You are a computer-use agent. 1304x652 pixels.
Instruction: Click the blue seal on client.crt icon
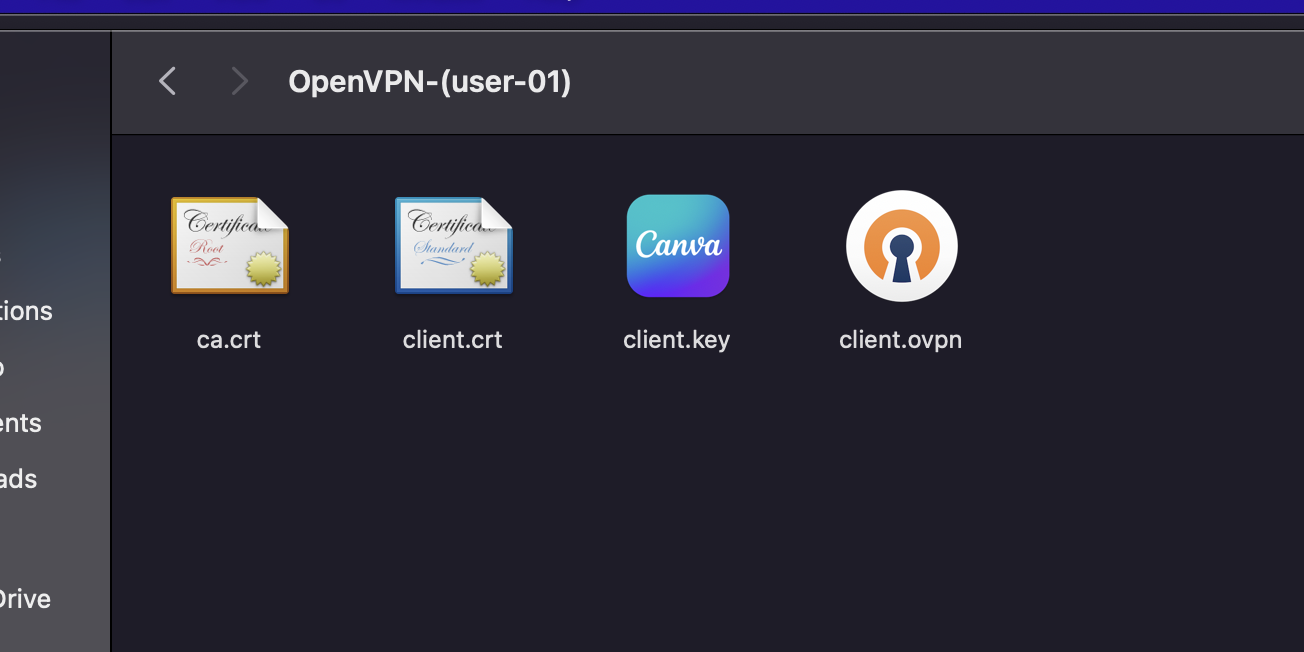pyautogui.click(x=486, y=266)
